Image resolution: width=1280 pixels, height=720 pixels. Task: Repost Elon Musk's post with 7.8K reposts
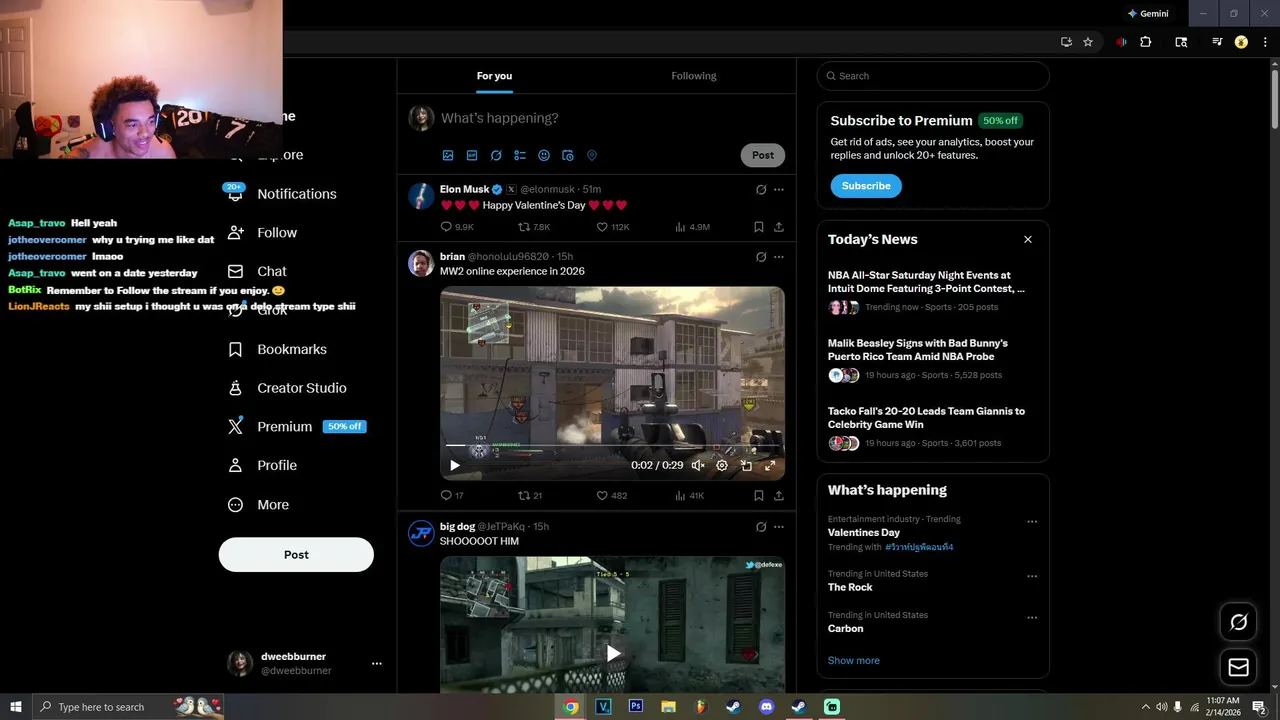click(x=534, y=227)
